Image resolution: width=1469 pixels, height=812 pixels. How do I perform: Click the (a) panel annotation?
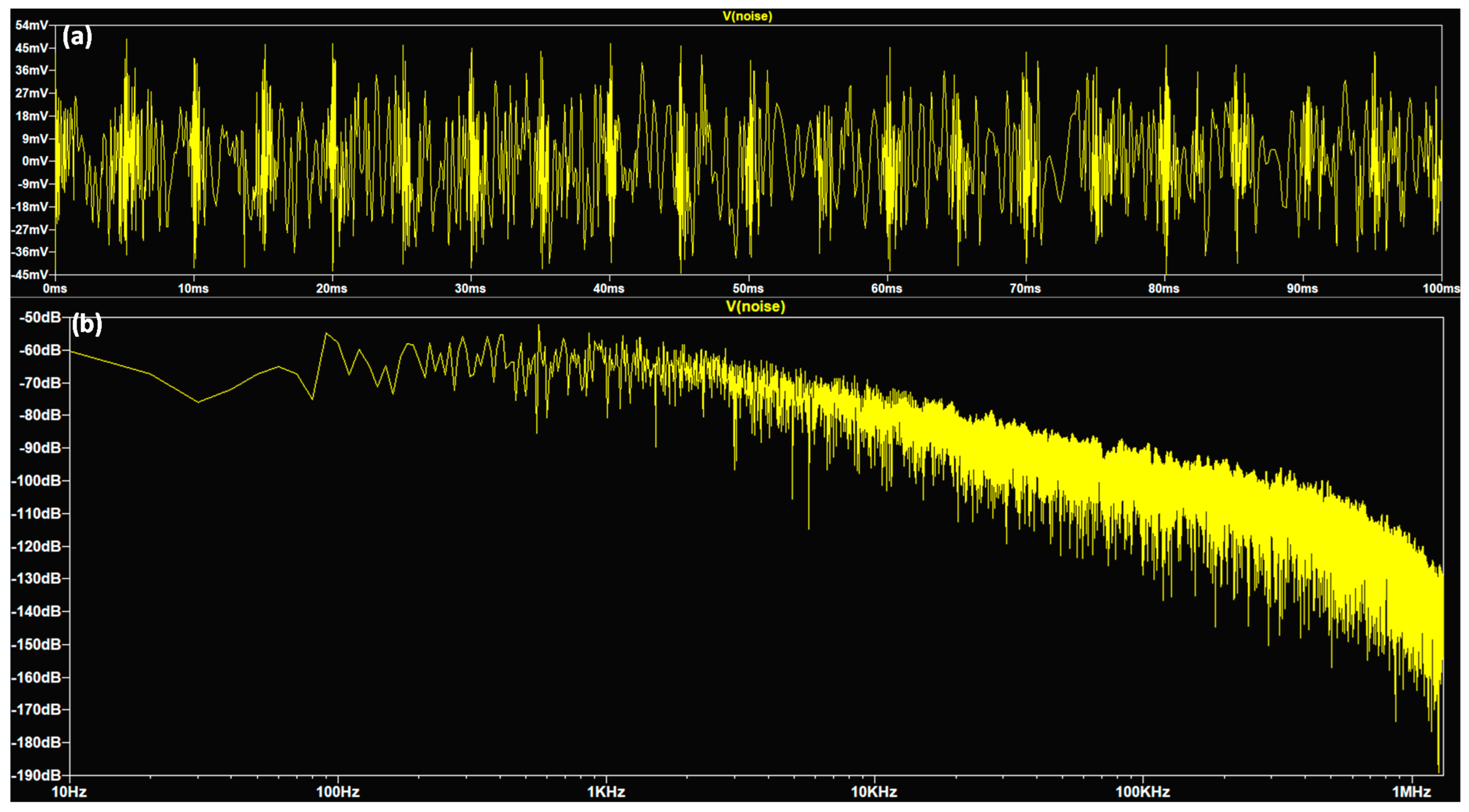click(77, 37)
